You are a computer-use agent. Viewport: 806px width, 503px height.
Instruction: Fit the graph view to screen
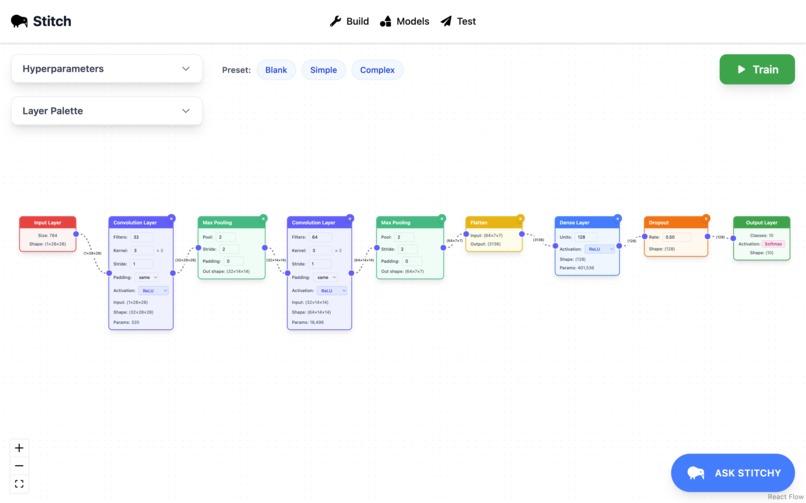[19, 484]
